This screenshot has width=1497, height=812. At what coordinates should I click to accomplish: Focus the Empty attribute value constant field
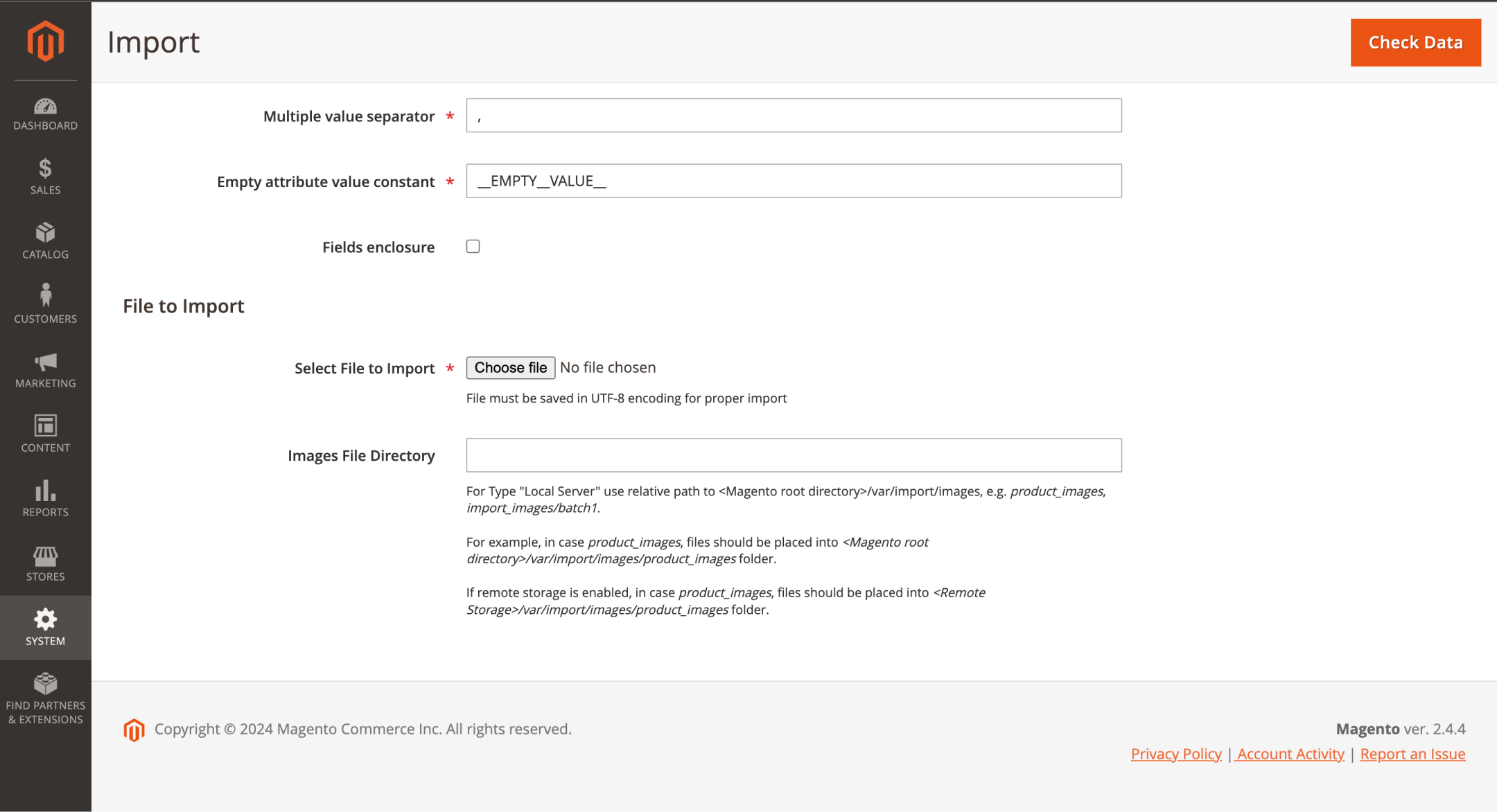pos(794,181)
